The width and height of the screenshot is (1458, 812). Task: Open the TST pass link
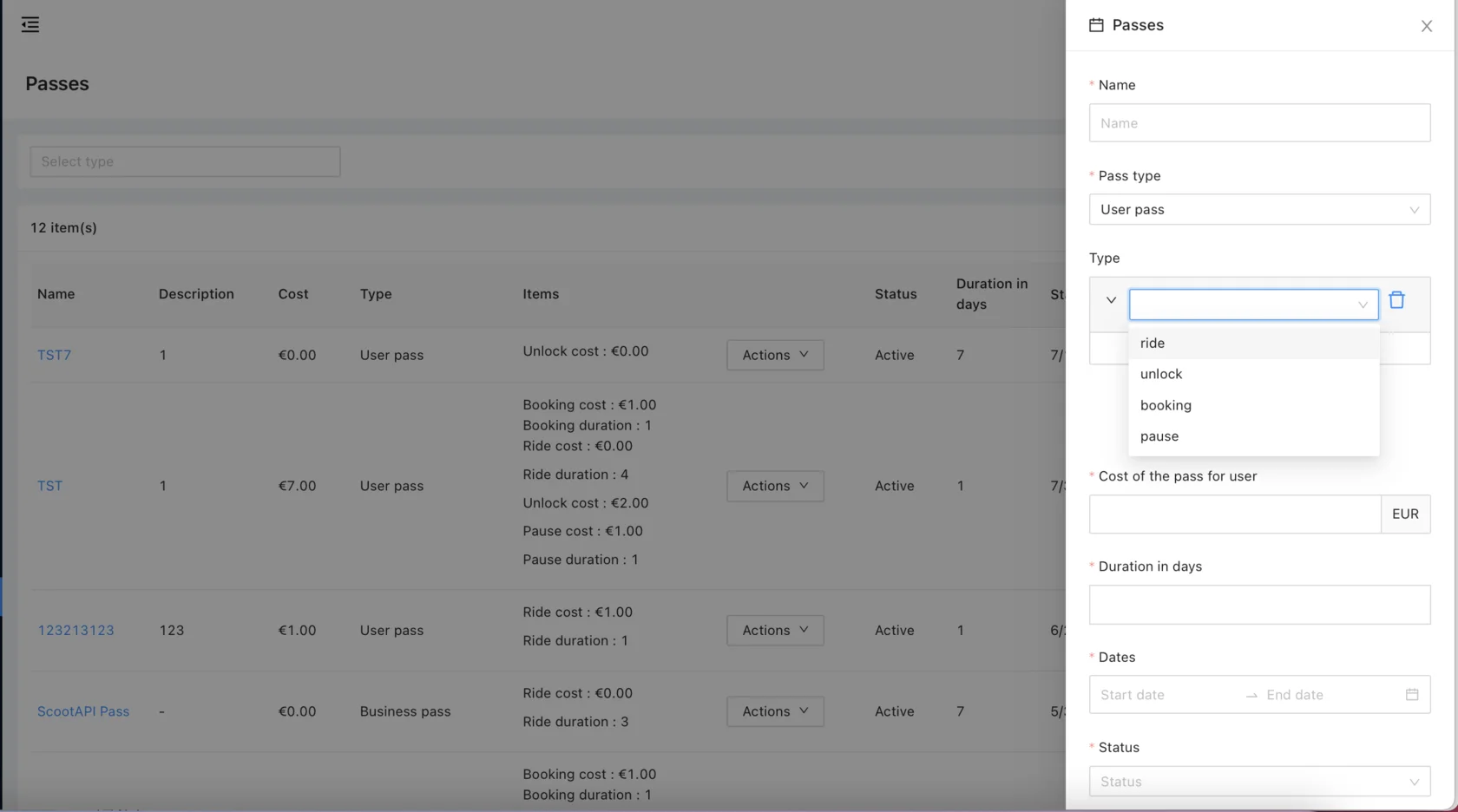coord(49,486)
